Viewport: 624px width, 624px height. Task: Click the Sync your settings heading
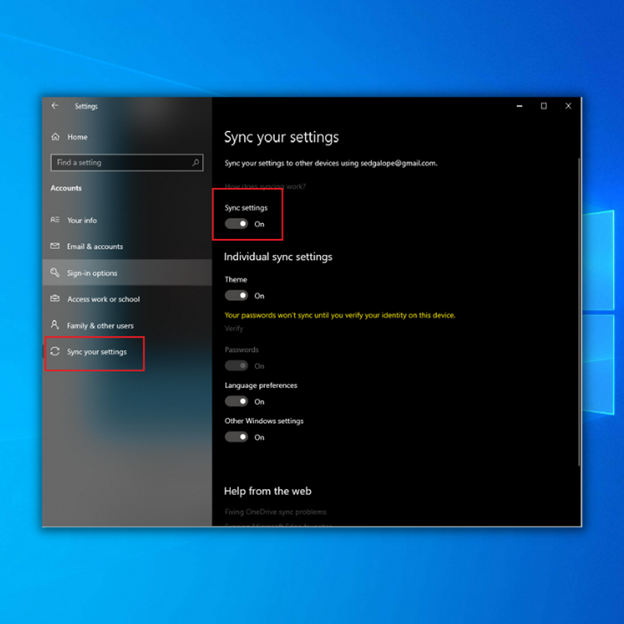(x=281, y=137)
